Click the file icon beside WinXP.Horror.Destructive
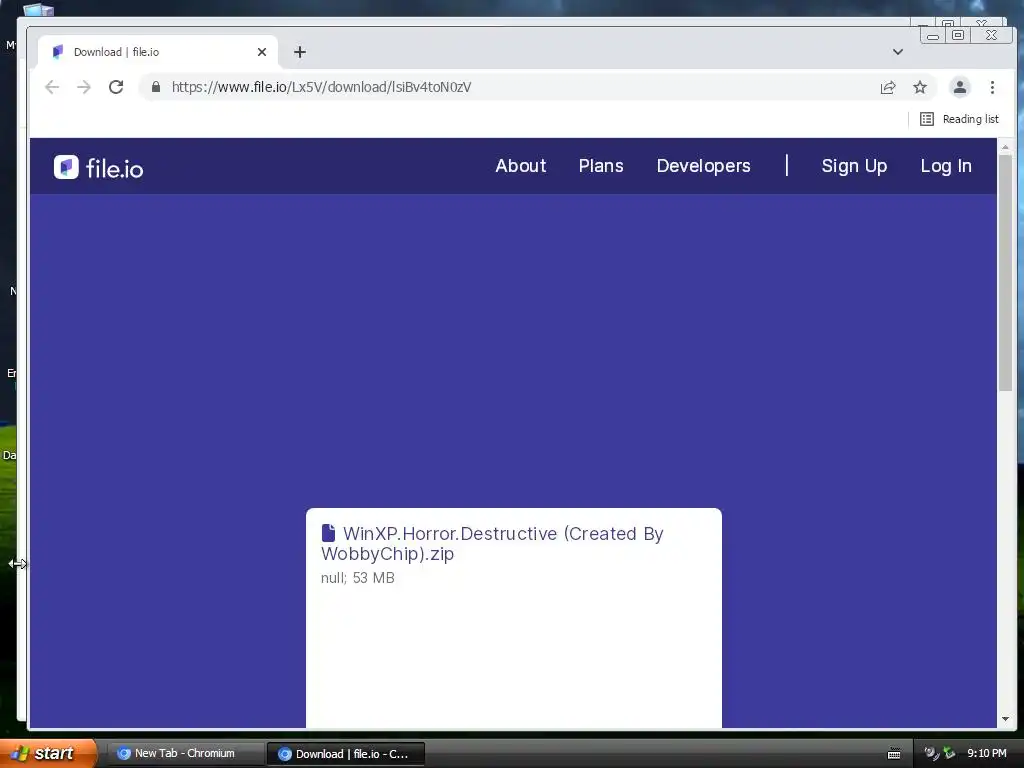1024x768 pixels. (x=328, y=533)
